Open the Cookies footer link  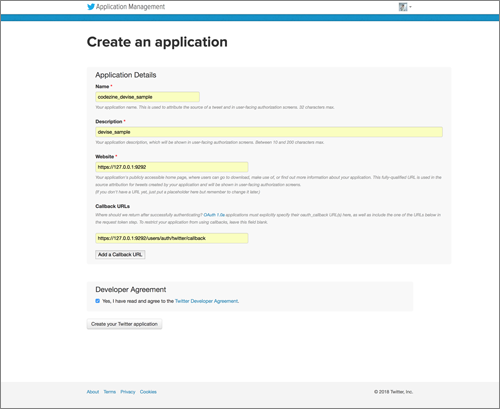(x=148, y=392)
